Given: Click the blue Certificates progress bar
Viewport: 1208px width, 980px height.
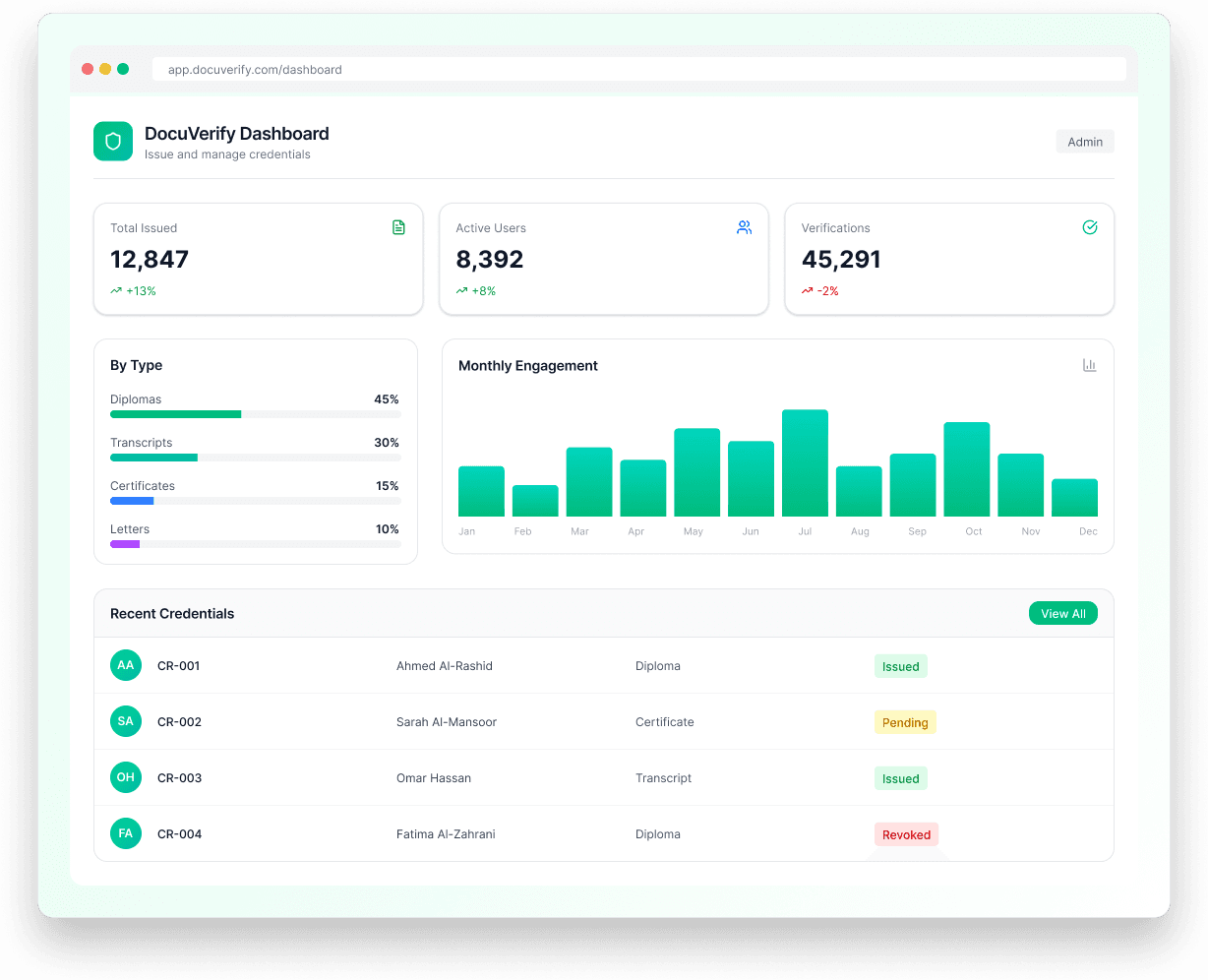Looking at the screenshot, I should (132, 501).
